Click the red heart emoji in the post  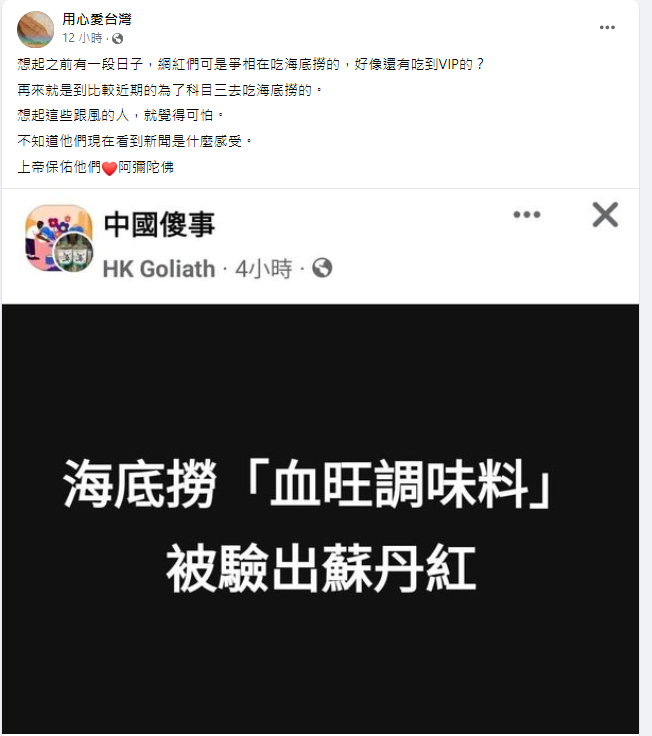109,168
